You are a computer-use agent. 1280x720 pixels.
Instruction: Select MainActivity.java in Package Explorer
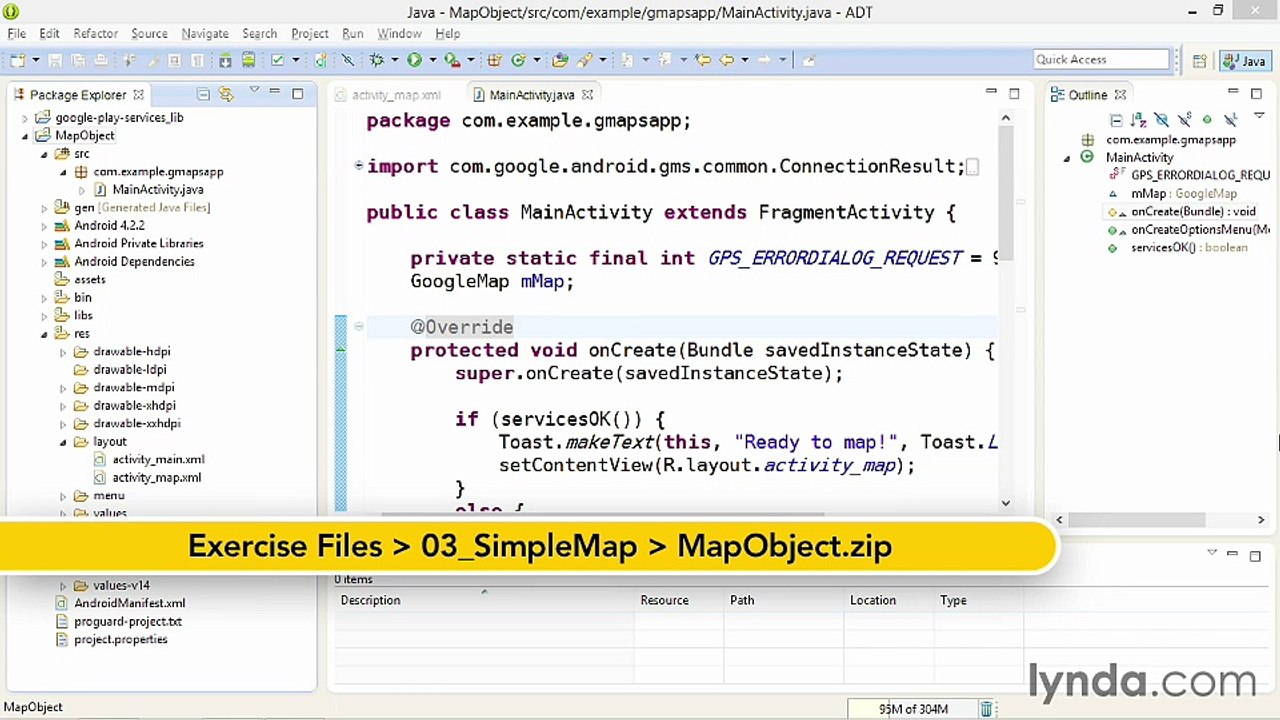157,190
